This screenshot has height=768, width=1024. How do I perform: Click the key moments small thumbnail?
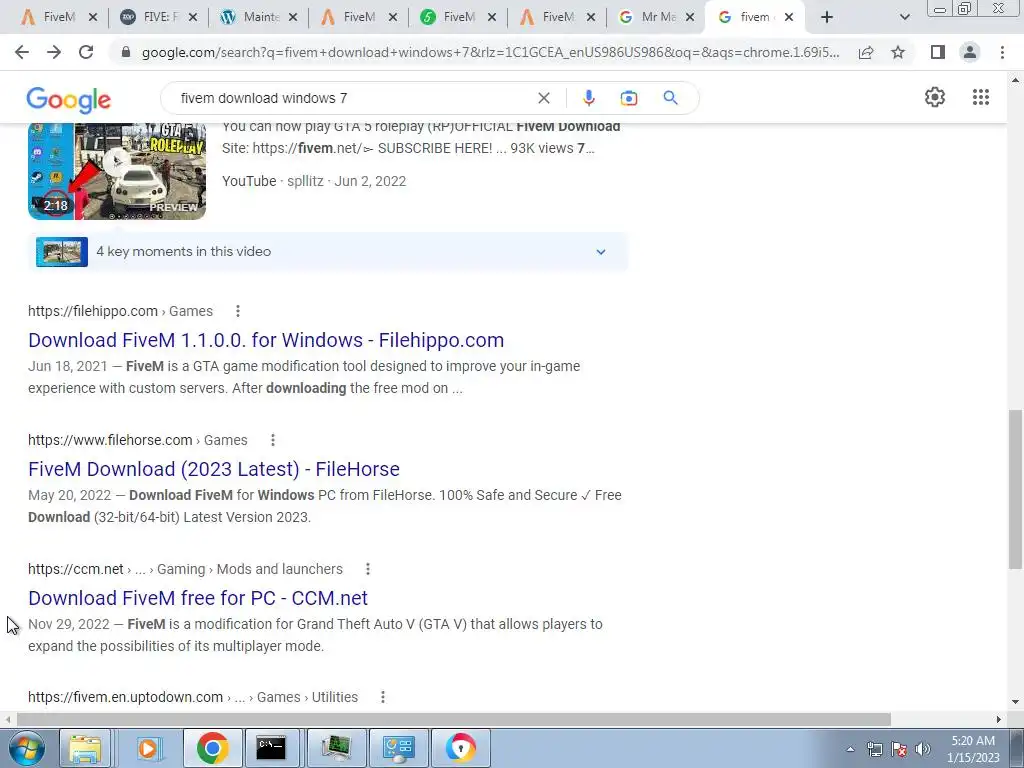62,251
